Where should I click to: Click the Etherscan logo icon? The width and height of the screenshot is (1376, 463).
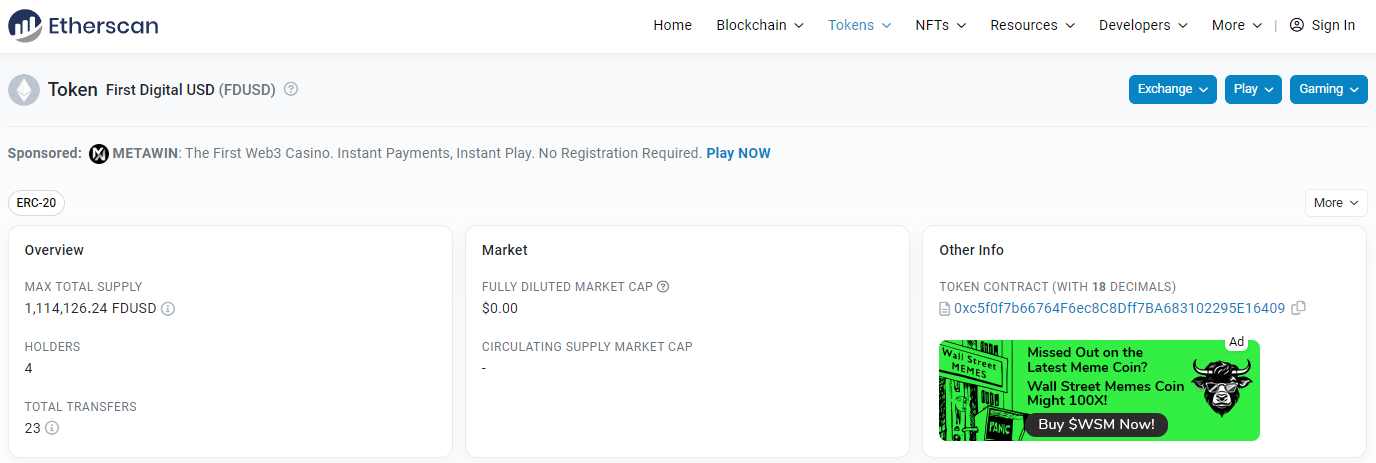[x=25, y=25]
